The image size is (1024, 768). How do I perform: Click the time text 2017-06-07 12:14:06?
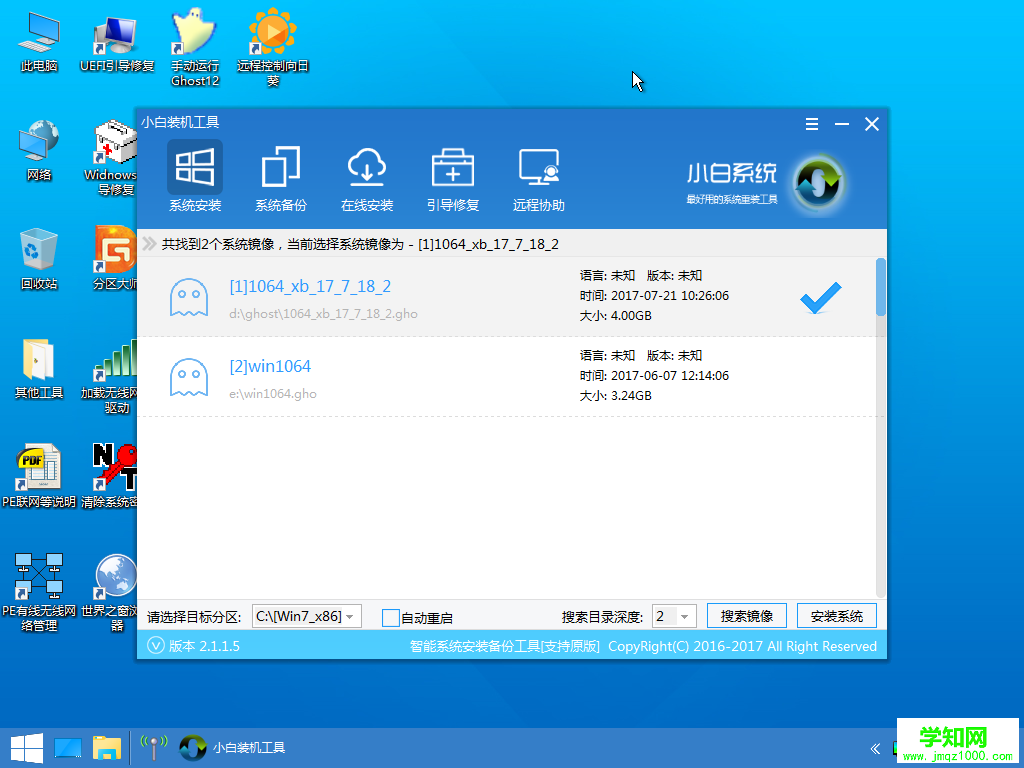click(670, 376)
